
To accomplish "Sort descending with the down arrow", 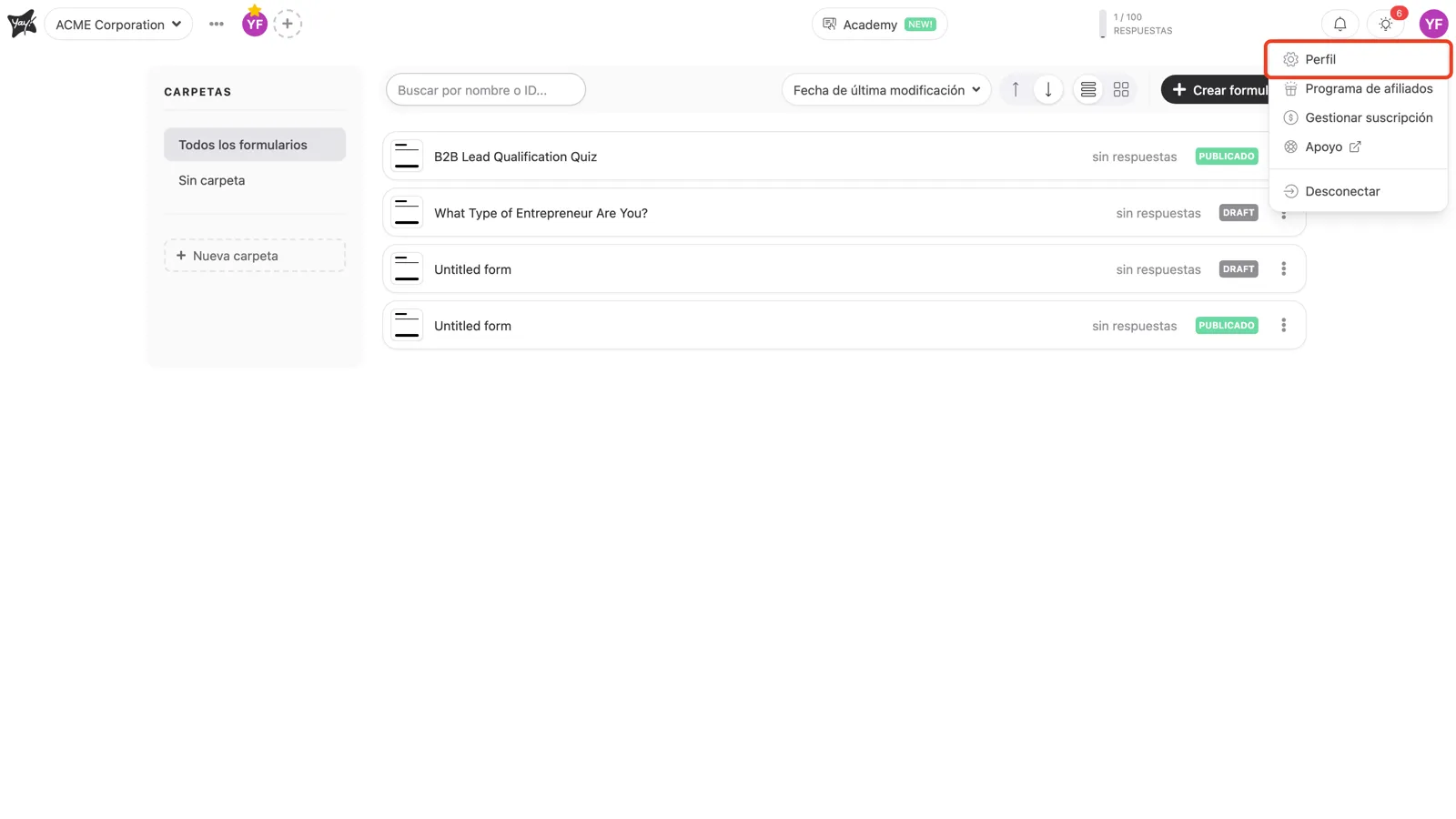I will (x=1048, y=89).
